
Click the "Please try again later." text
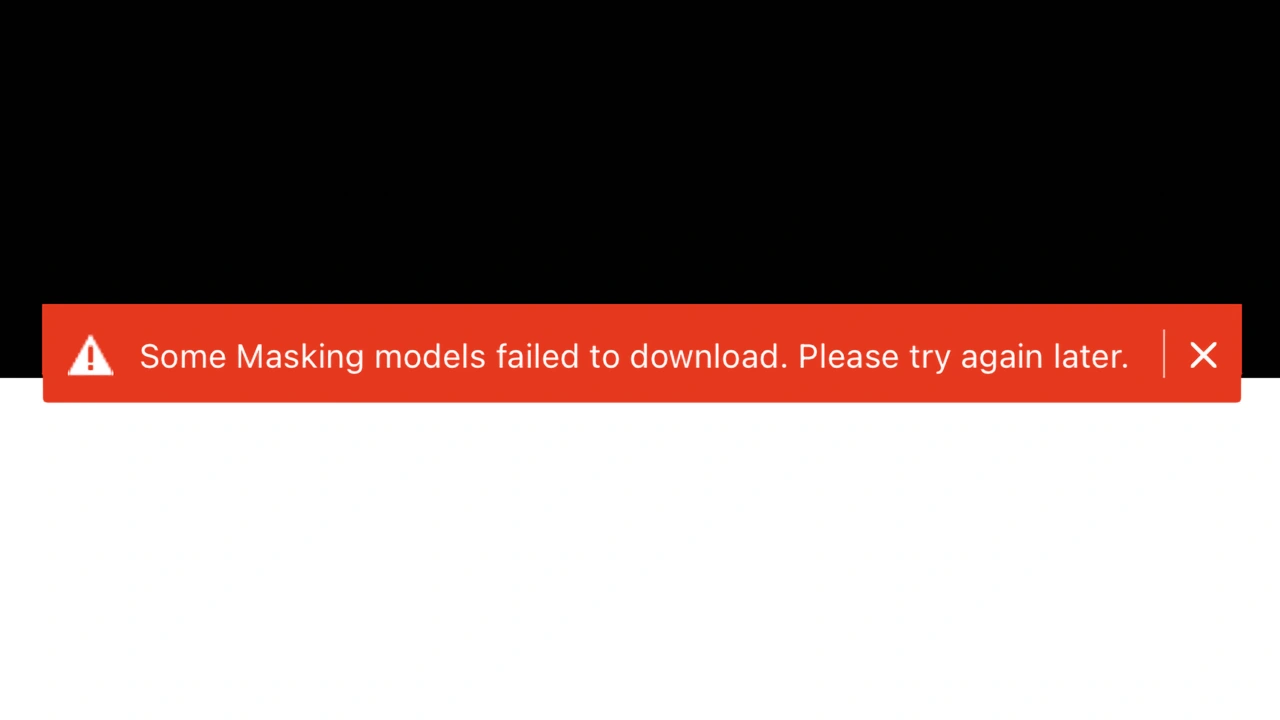963,356
